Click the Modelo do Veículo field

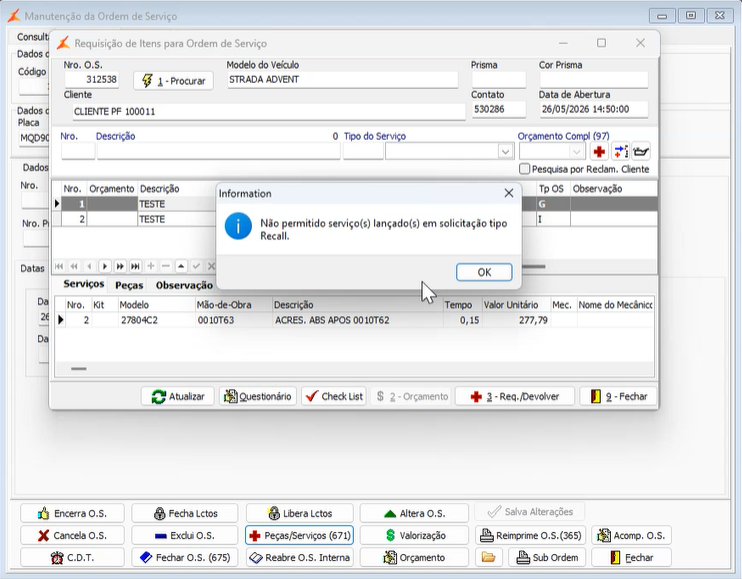342,79
